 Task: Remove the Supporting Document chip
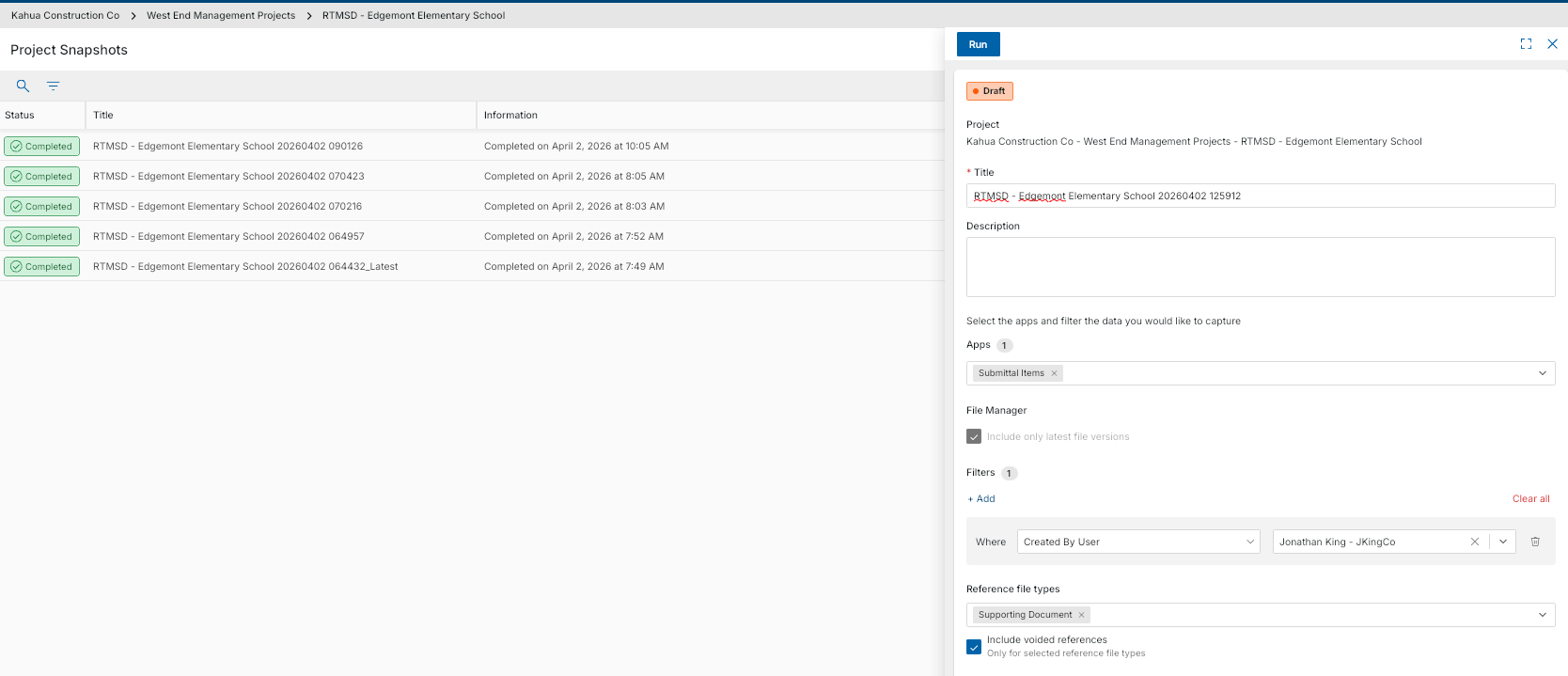[1081, 615]
